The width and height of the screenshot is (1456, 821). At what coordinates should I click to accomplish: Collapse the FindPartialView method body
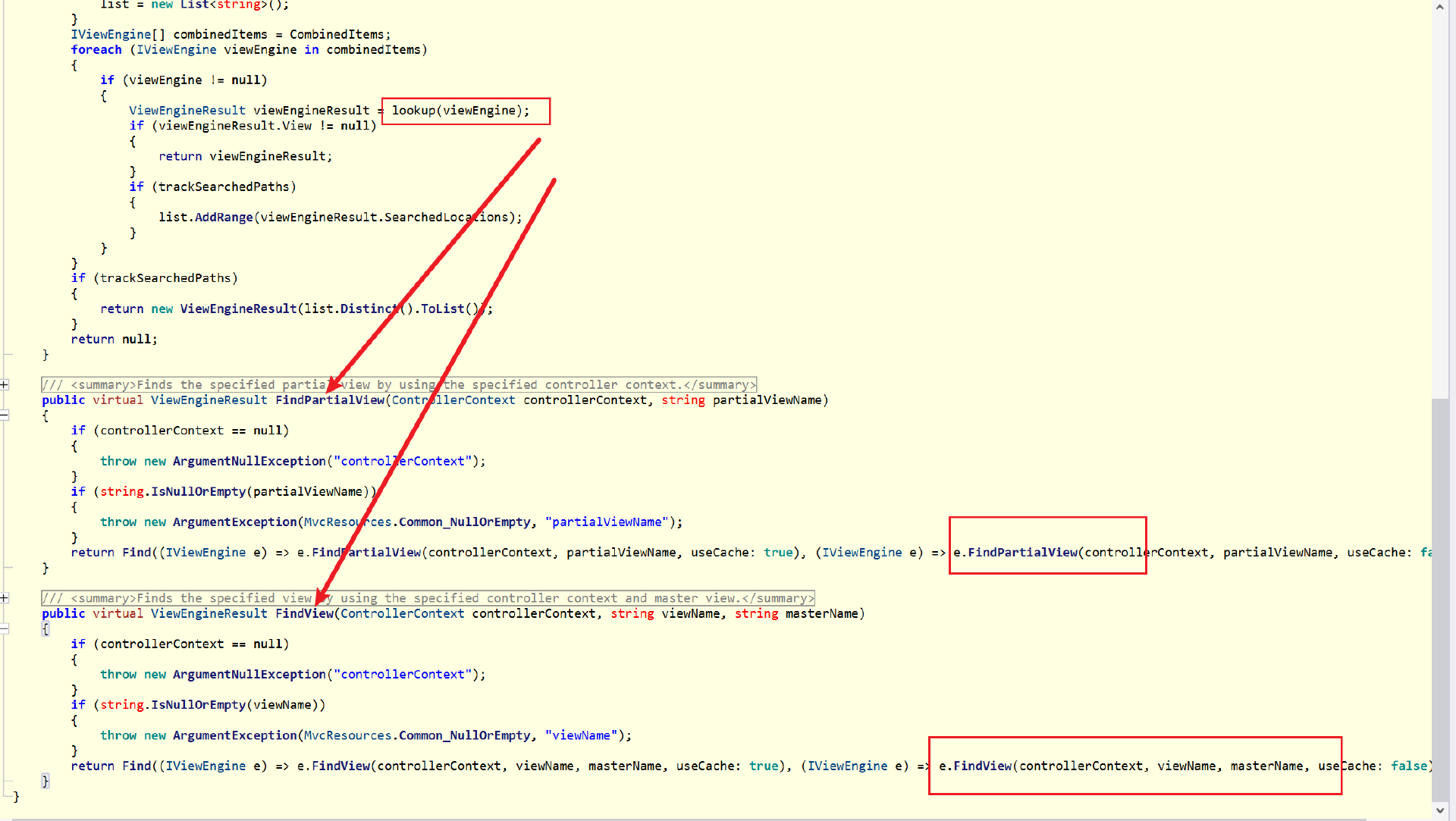[x=5, y=415]
